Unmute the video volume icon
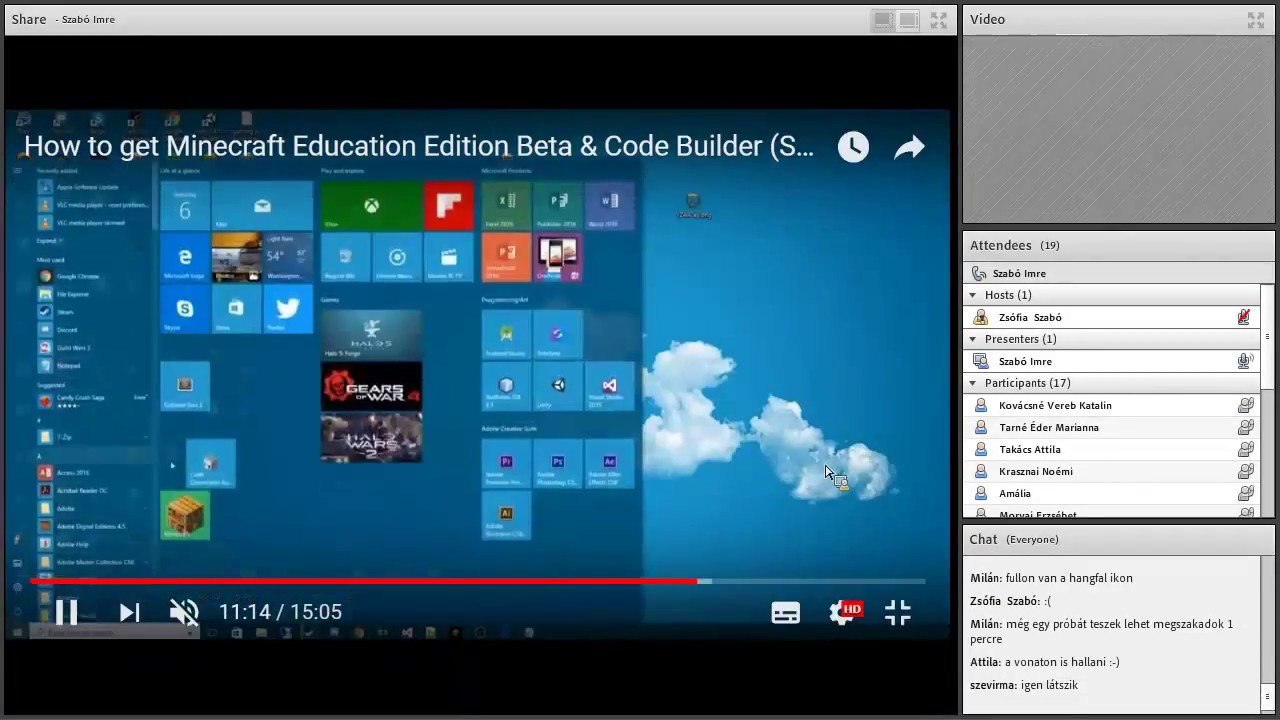This screenshot has height=720, width=1280. (x=184, y=612)
